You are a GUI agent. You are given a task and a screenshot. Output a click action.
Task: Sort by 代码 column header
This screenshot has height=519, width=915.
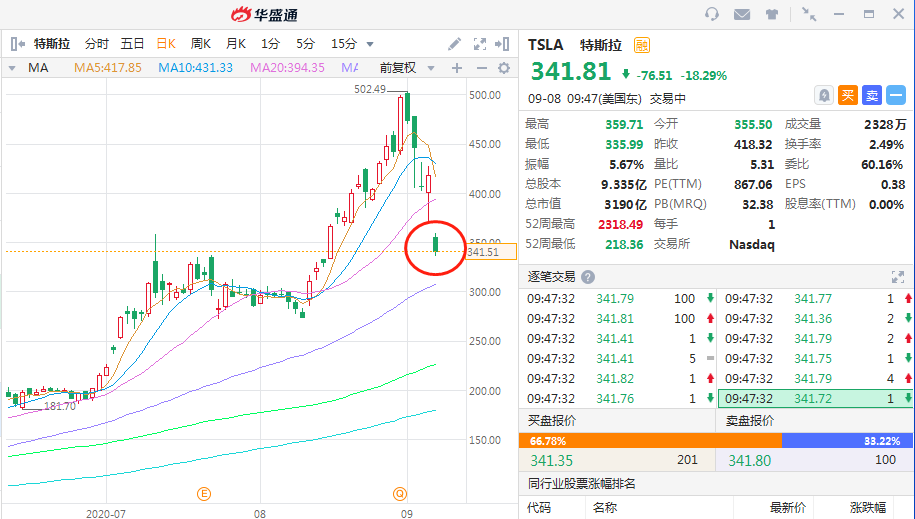tap(538, 508)
